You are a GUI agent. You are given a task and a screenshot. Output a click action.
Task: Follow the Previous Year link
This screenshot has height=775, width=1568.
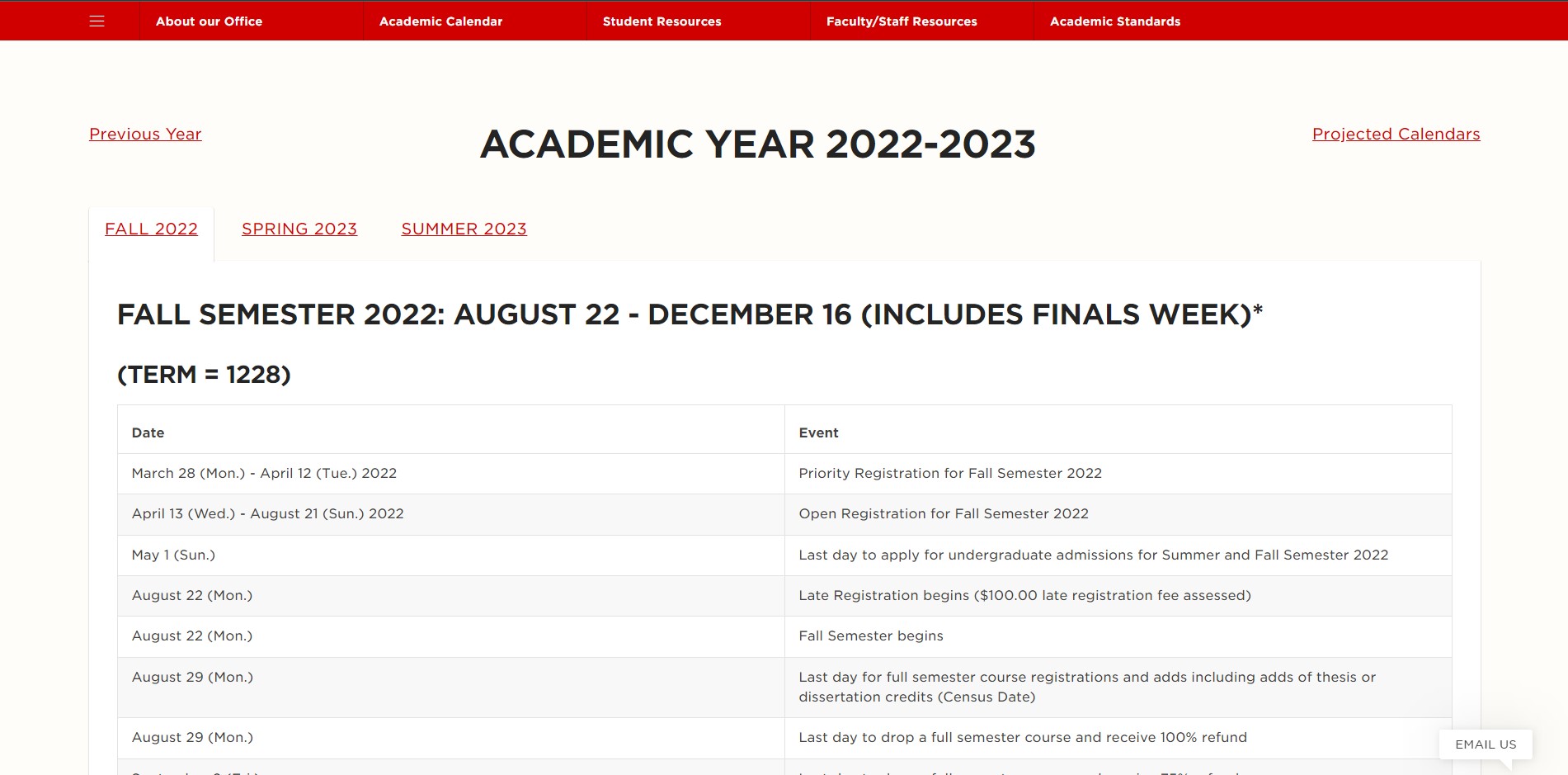[x=145, y=134]
